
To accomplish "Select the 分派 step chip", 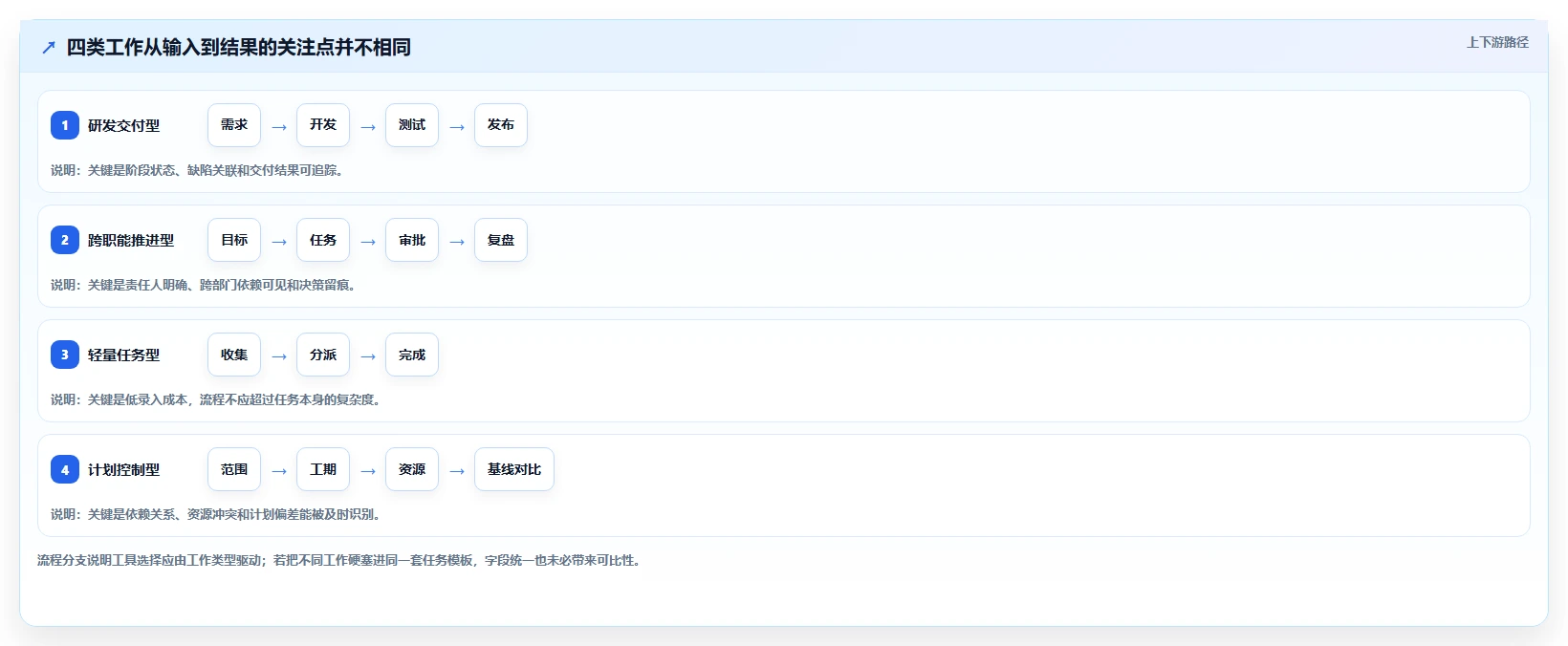I will point(323,355).
